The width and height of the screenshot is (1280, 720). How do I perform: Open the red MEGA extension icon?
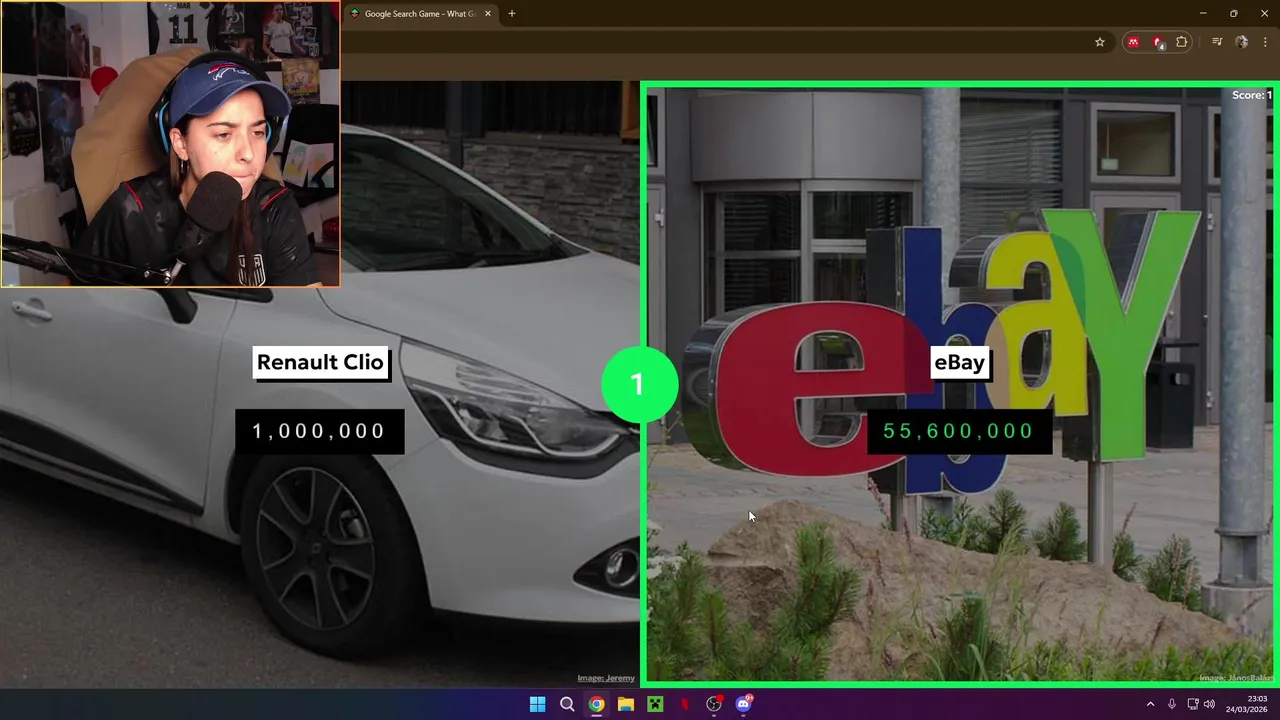pyautogui.click(x=1133, y=42)
